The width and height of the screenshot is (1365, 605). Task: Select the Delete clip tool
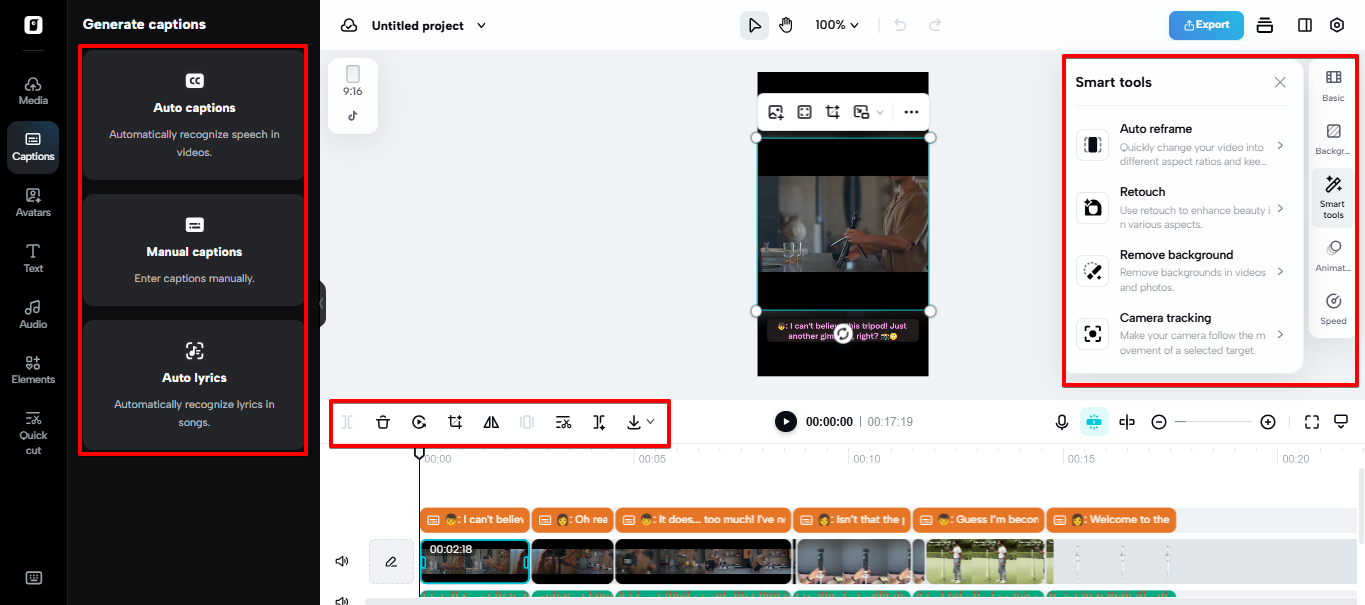point(383,421)
